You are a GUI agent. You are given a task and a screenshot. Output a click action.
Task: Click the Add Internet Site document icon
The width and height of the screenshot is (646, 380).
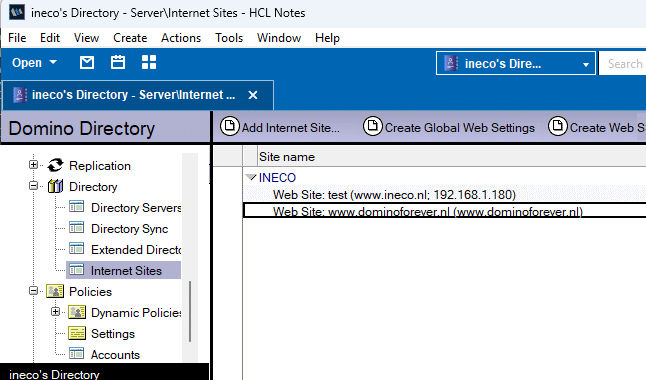click(229, 126)
